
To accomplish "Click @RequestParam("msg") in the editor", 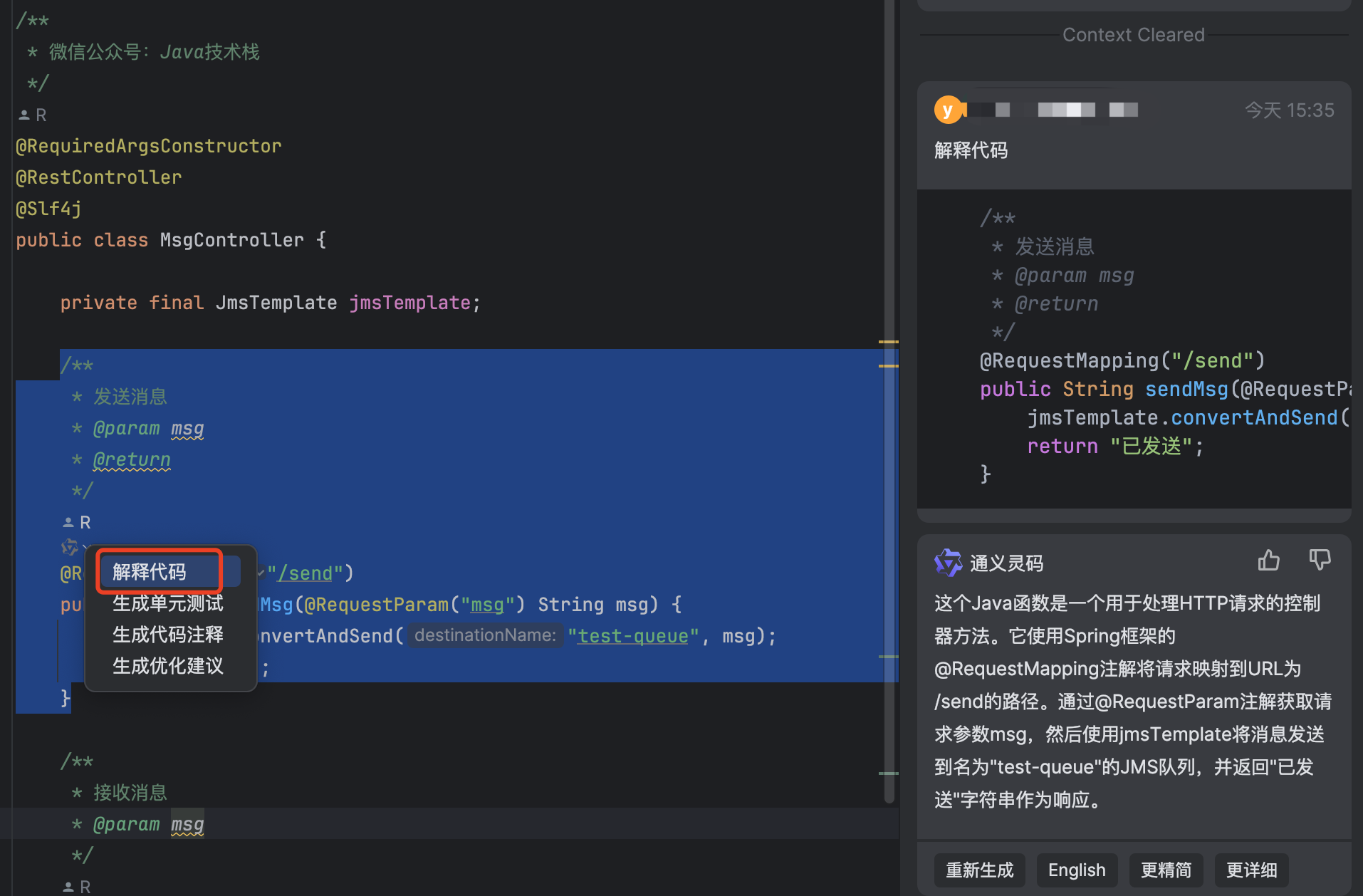I will coord(415,605).
